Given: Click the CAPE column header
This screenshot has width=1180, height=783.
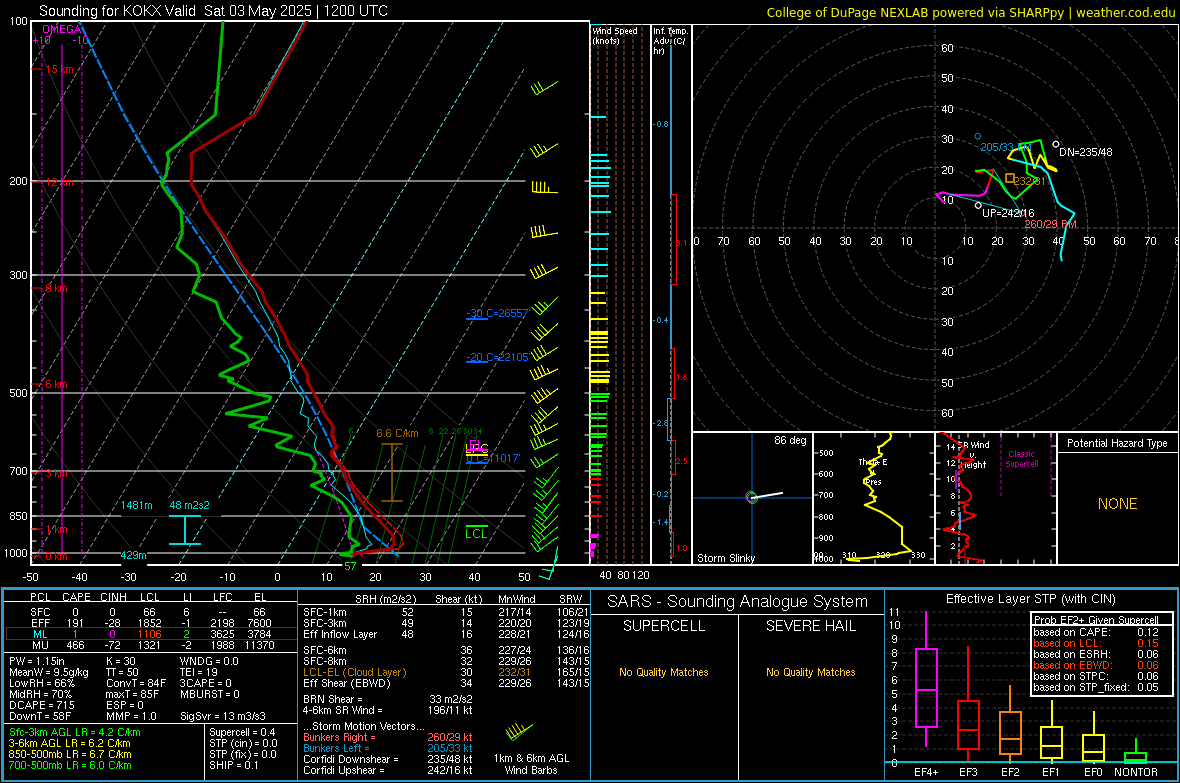Looking at the screenshot, I should (76, 597).
